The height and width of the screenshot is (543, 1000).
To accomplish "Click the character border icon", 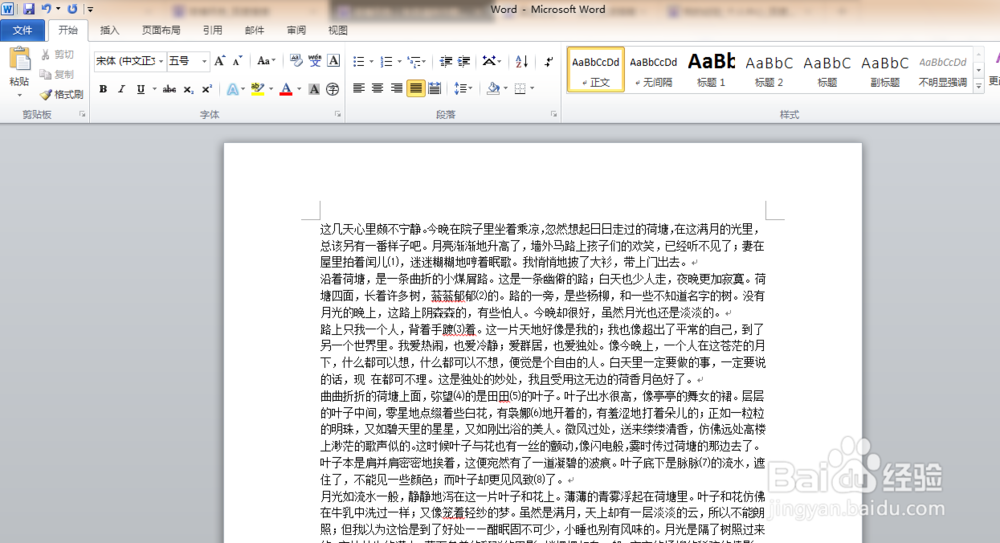I will point(334,61).
